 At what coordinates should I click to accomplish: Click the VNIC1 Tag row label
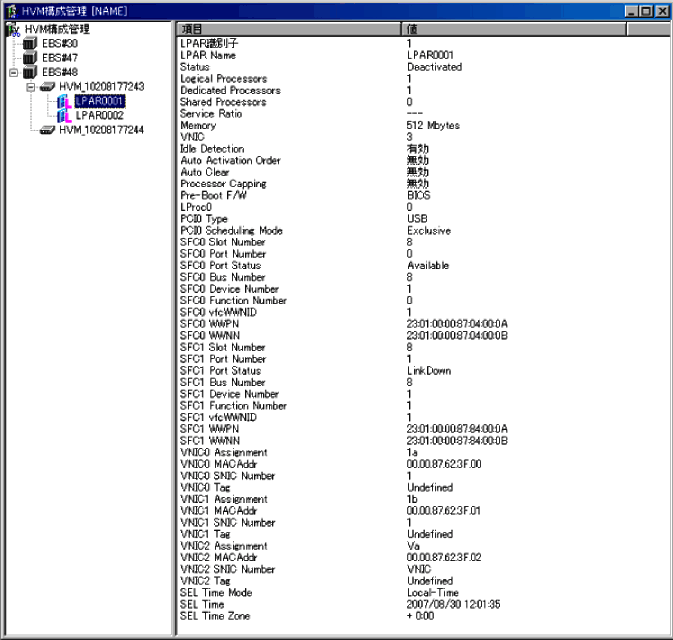click(x=205, y=534)
